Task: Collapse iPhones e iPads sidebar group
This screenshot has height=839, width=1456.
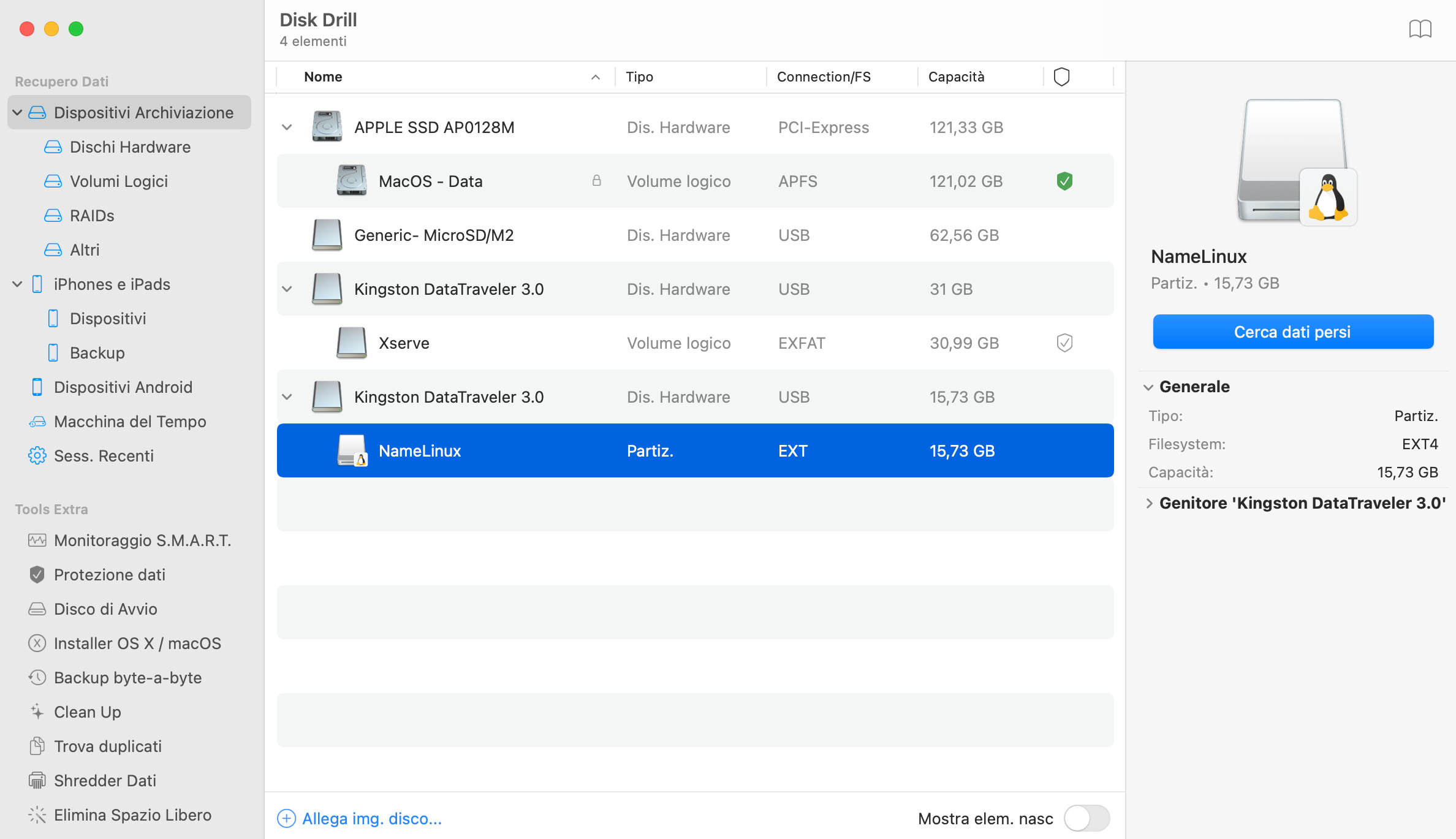Action: click(x=17, y=284)
